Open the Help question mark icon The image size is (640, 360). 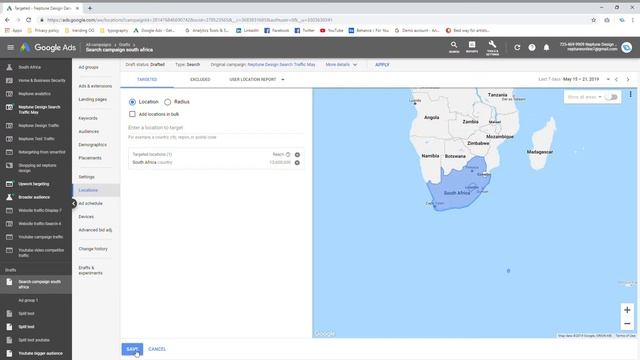(x=531, y=47)
